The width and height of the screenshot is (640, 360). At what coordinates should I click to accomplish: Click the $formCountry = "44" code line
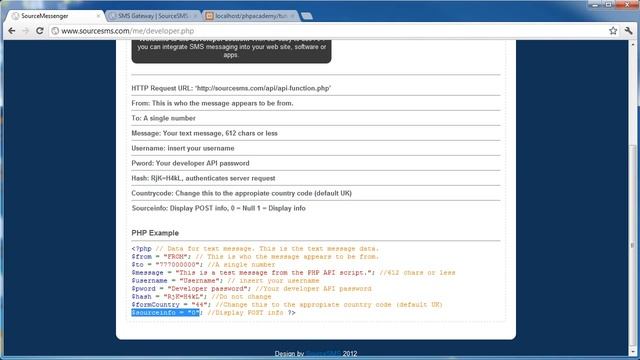(287, 304)
